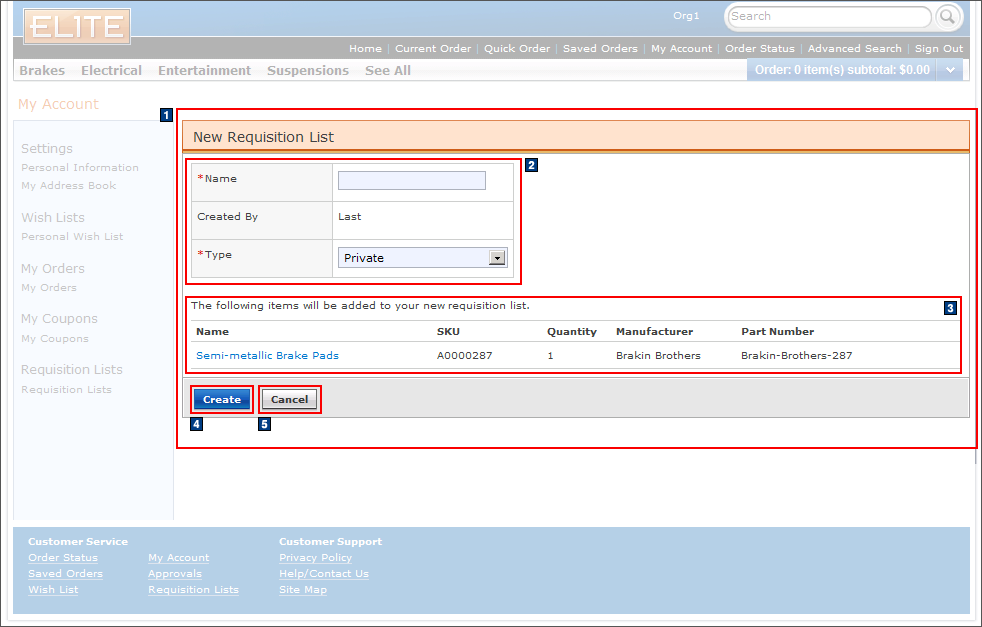
Task: Click the Created By value Last
Action: click(349, 217)
